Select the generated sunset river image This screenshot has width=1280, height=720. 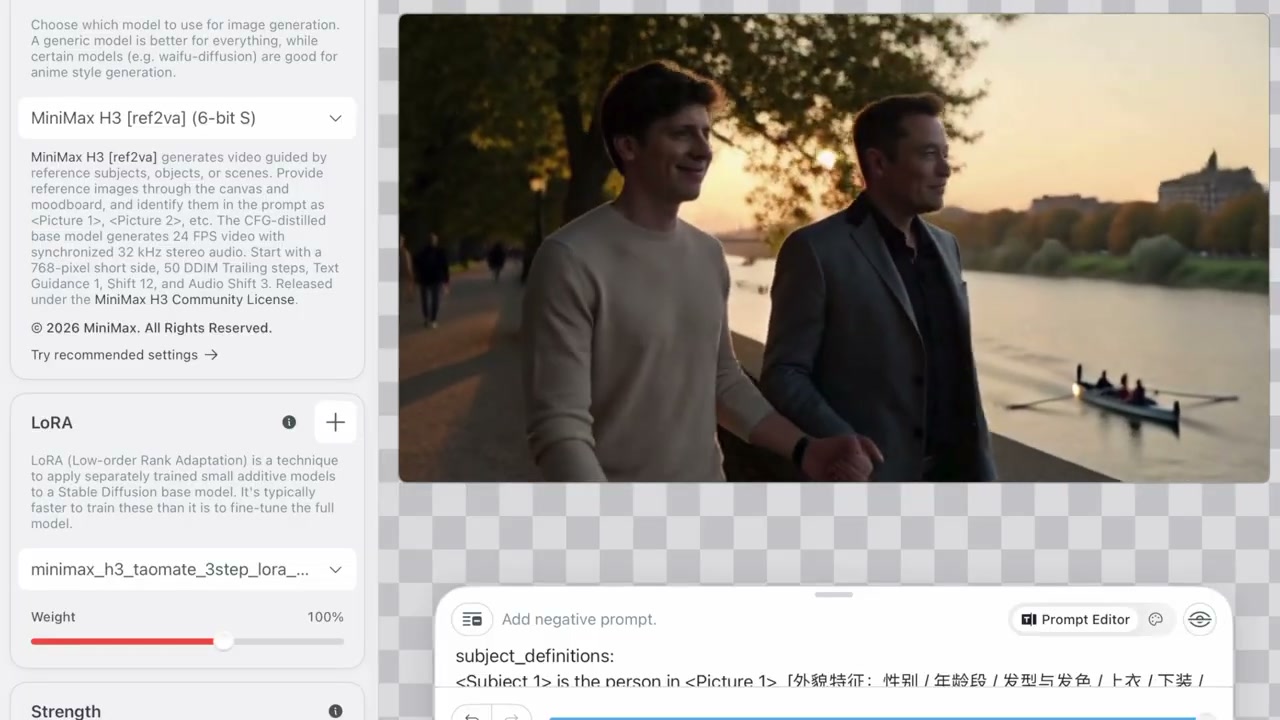point(833,248)
